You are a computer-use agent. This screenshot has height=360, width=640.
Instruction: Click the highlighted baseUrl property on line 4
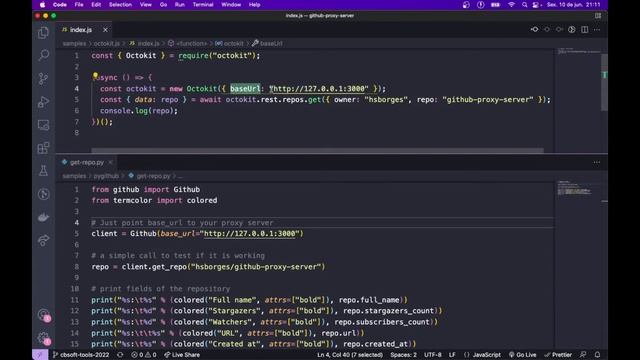tap(245, 89)
